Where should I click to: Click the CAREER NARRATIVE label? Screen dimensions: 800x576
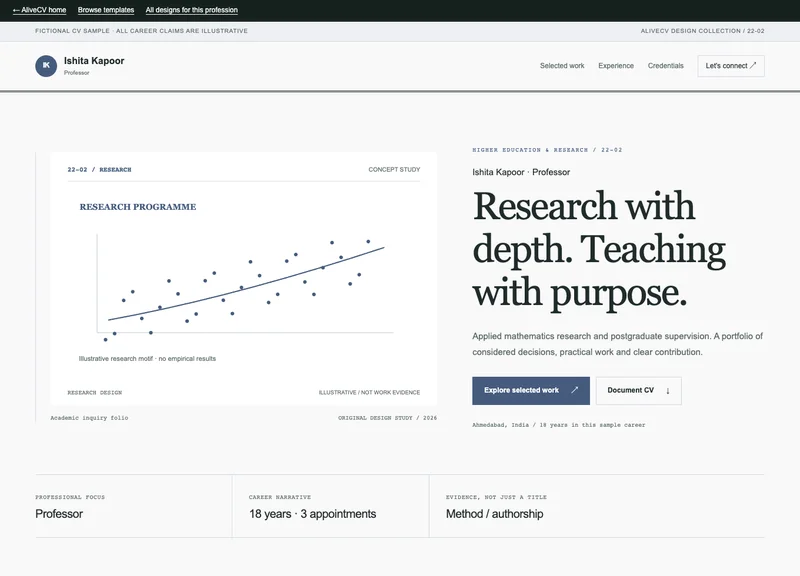pos(280,497)
